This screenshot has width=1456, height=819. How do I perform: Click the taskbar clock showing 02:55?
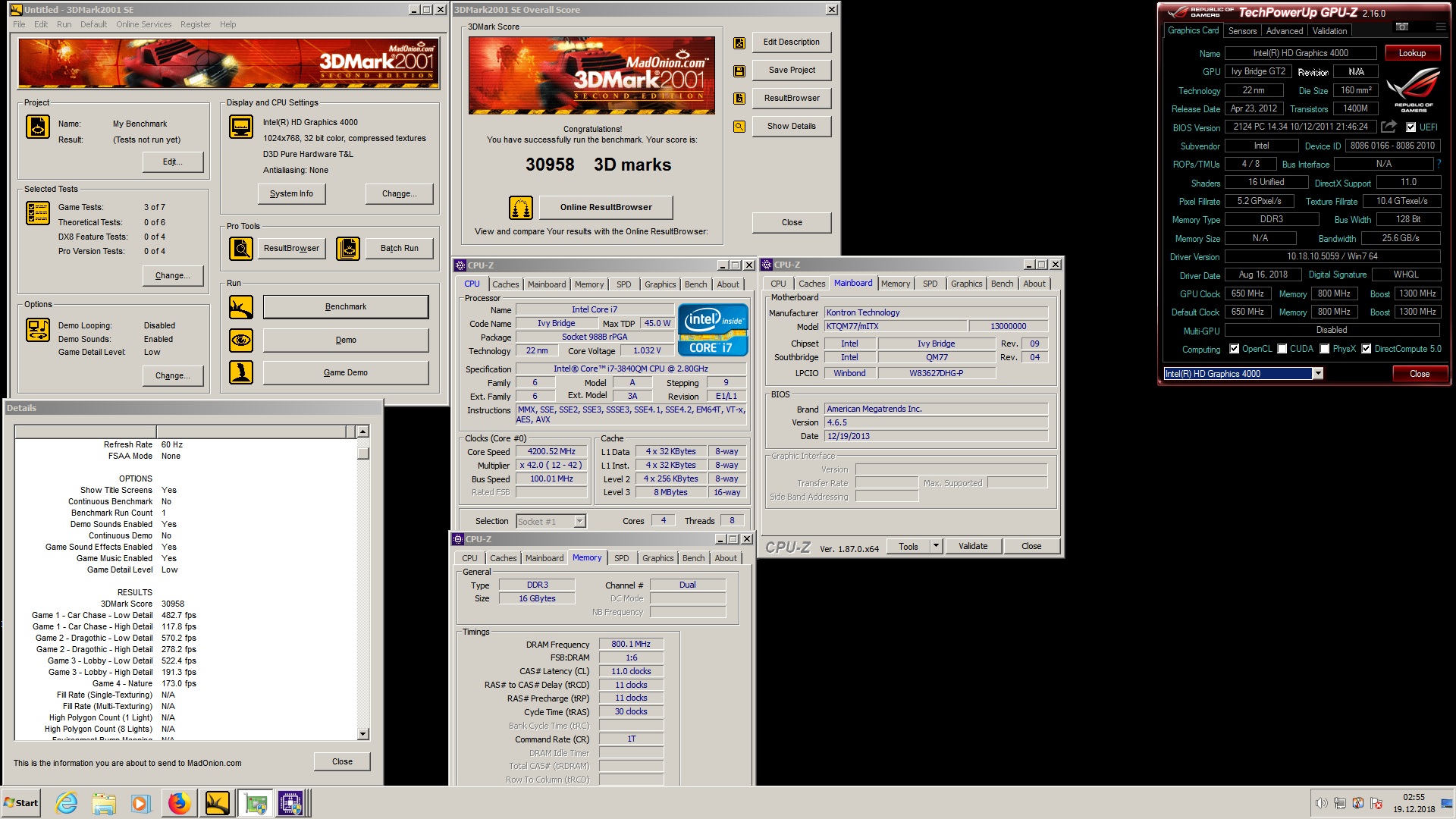(x=1414, y=803)
